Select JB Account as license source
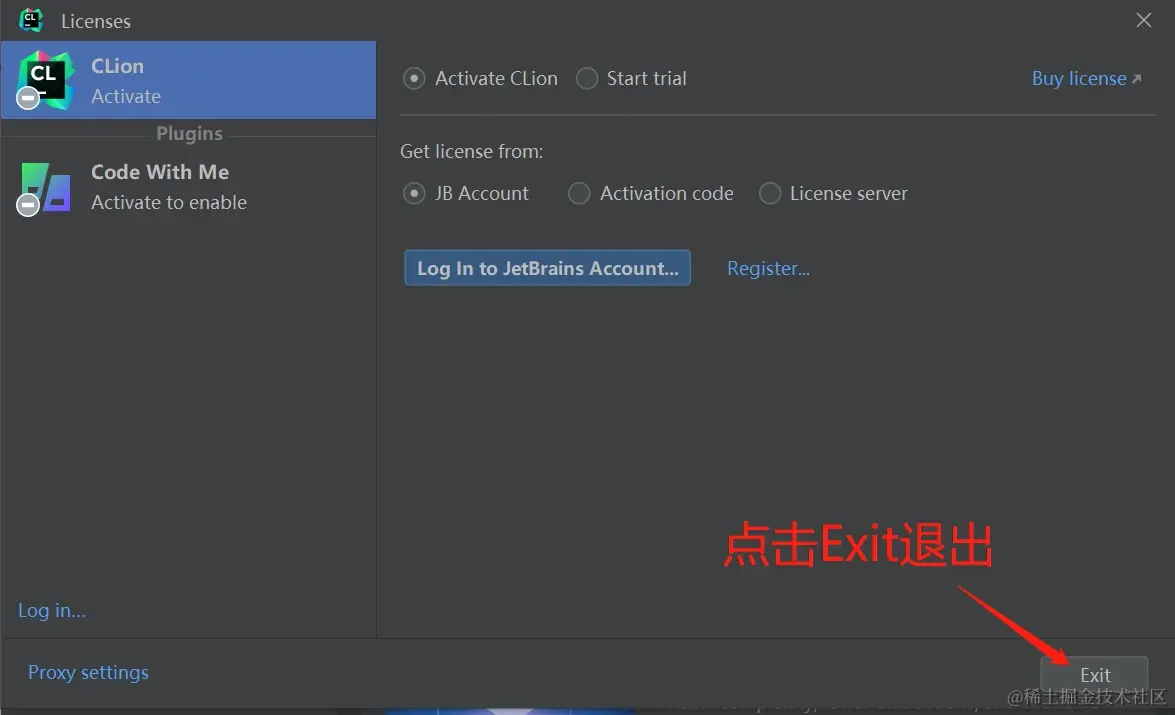 click(465, 193)
